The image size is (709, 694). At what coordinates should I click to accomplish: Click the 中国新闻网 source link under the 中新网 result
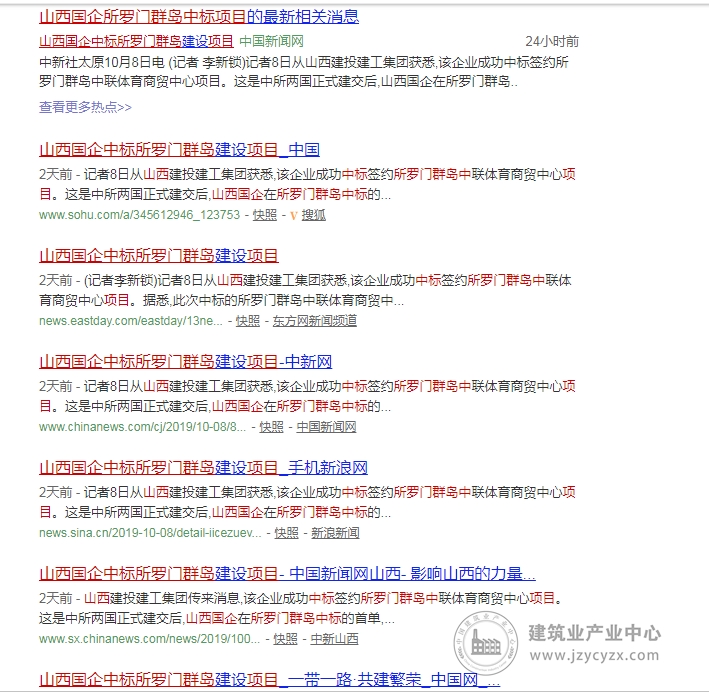(326, 427)
